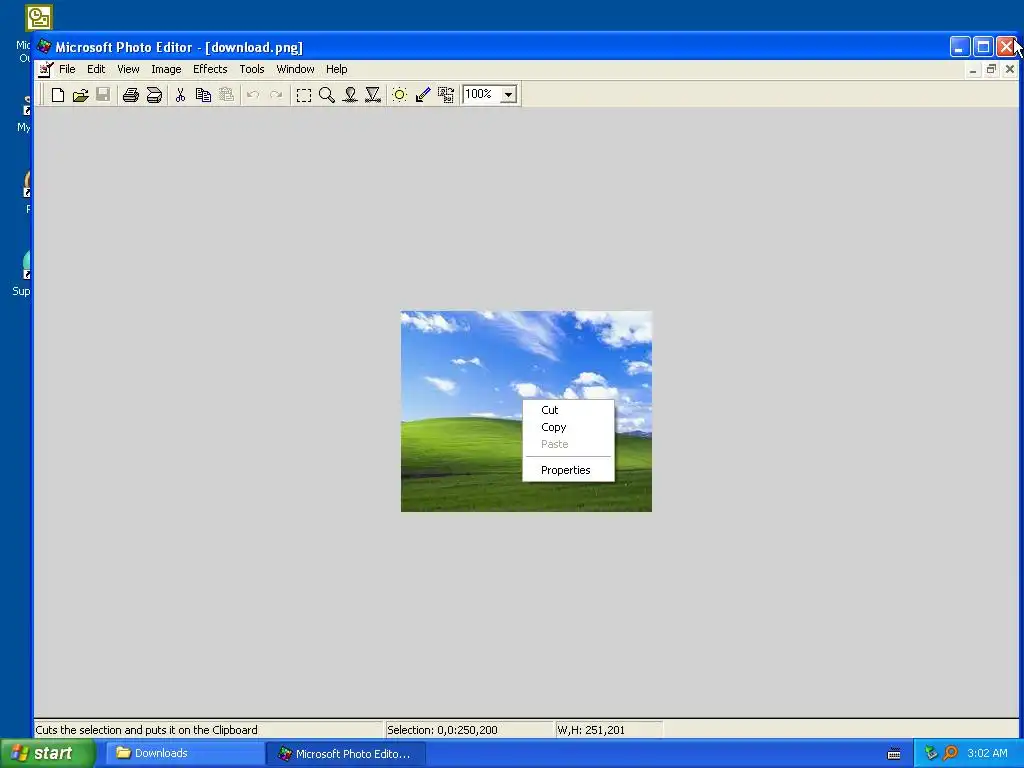The height and width of the screenshot is (768, 1024).
Task: Click the Photo Editor title bar icon
Action: pos(44,47)
